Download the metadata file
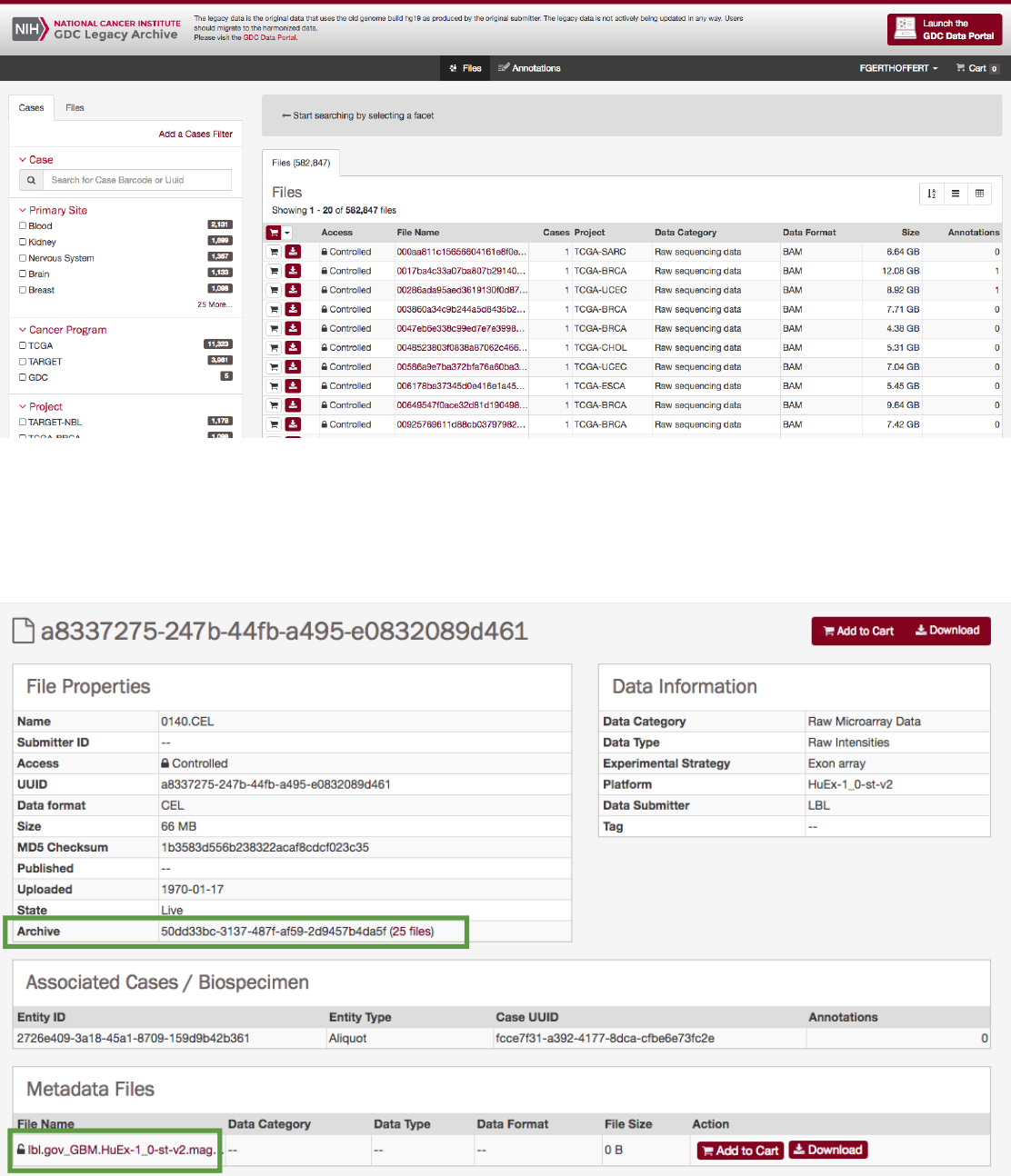 pyautogui.click(x=828, y=1150)
